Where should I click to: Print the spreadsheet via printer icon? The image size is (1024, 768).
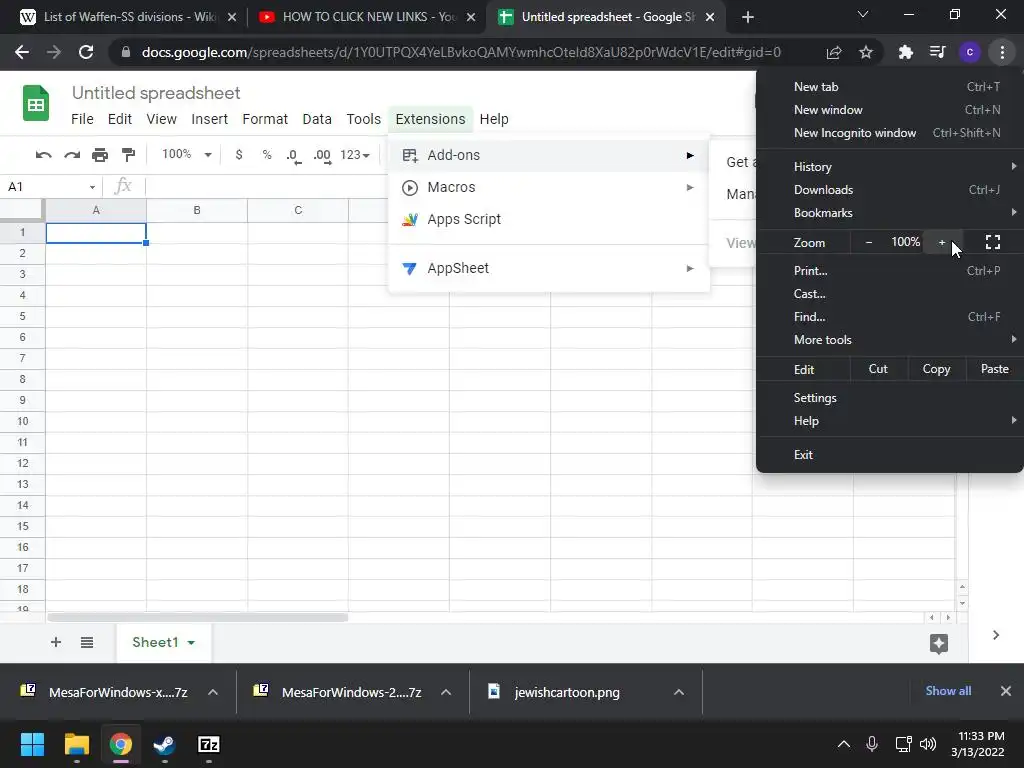(100, 155)
